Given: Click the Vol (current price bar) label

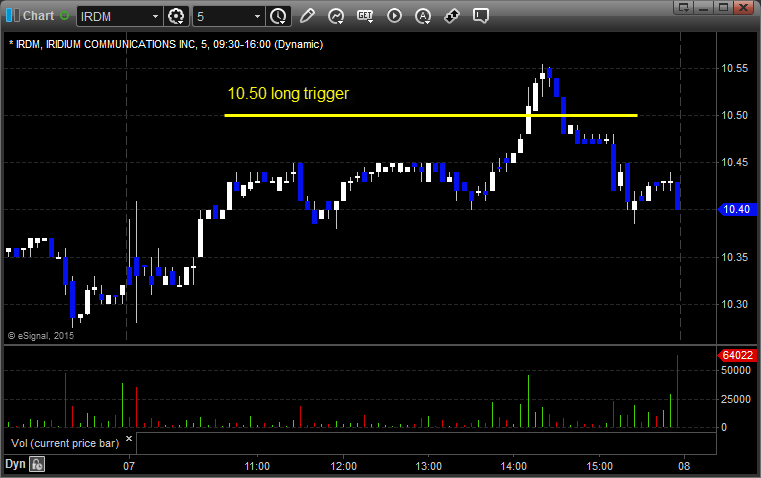Looking at the screenshot, I should [x=65, y=443].
